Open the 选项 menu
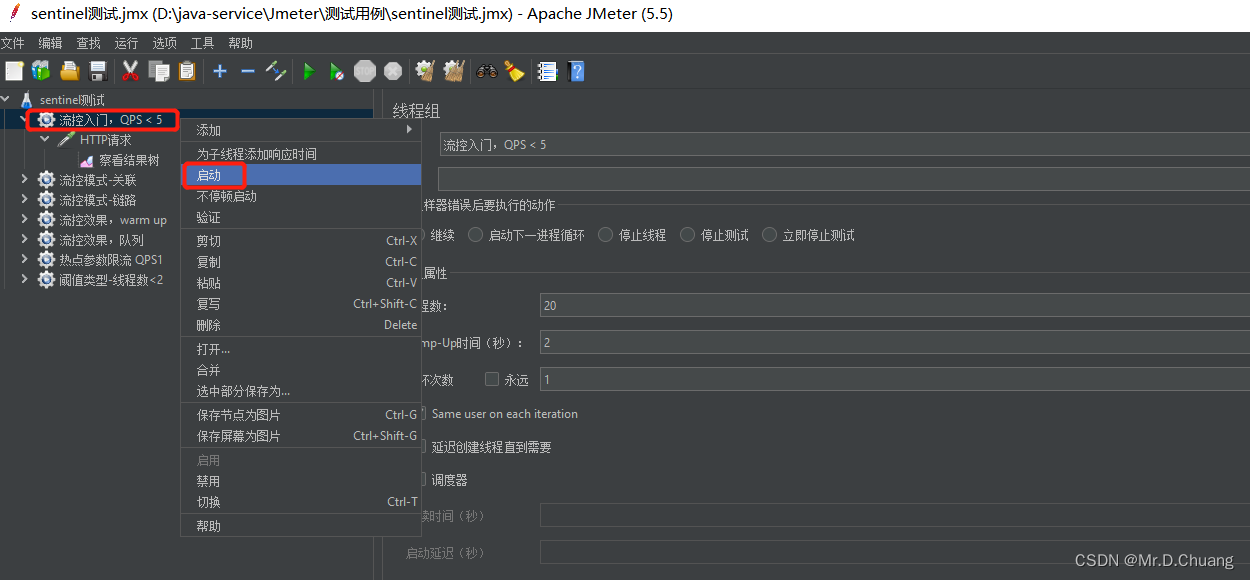Screen dimensions: 1250x580 164,43
